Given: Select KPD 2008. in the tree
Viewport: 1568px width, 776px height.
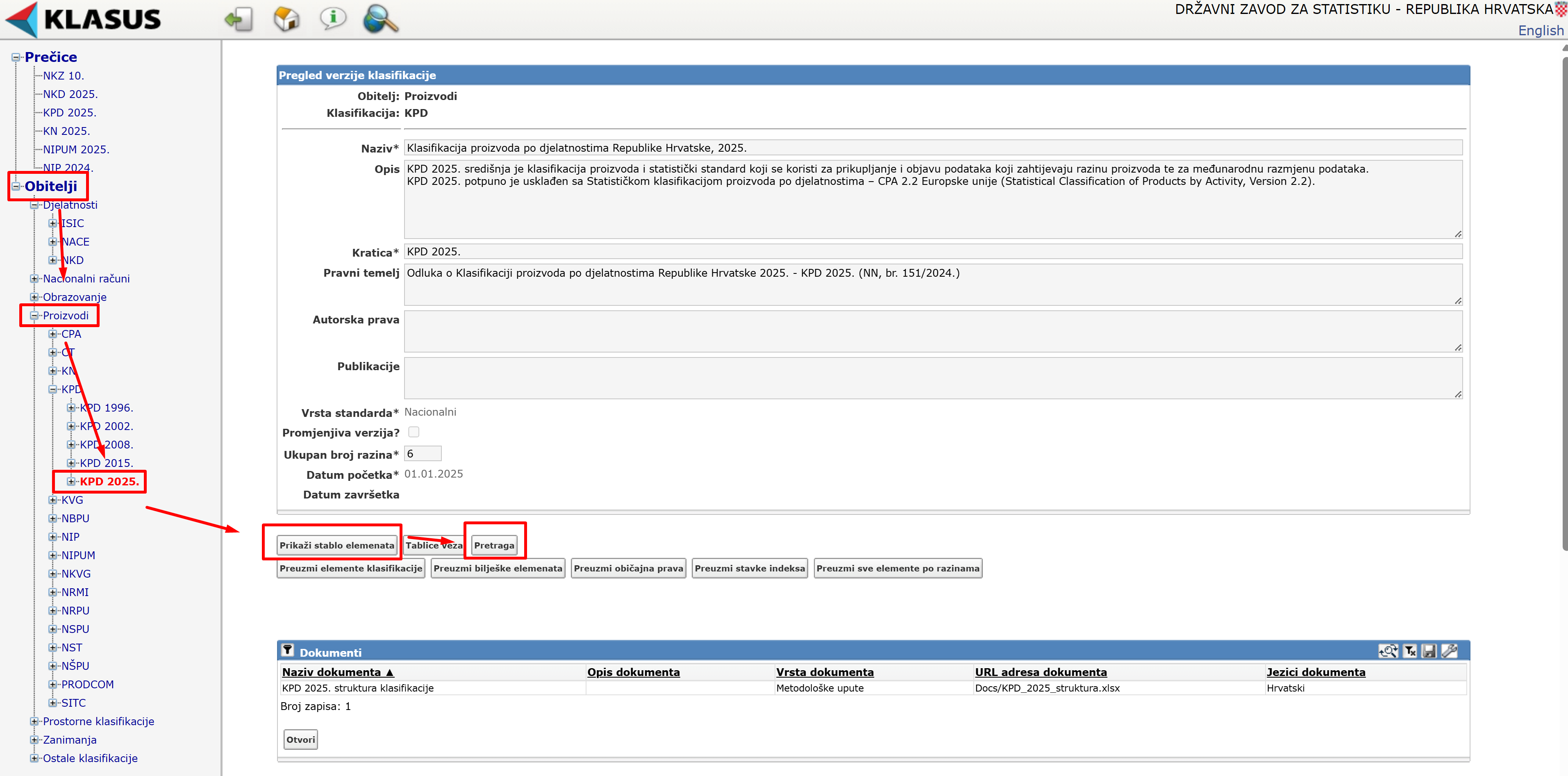Looking at the screenshot, I should (x=107, y=445).
